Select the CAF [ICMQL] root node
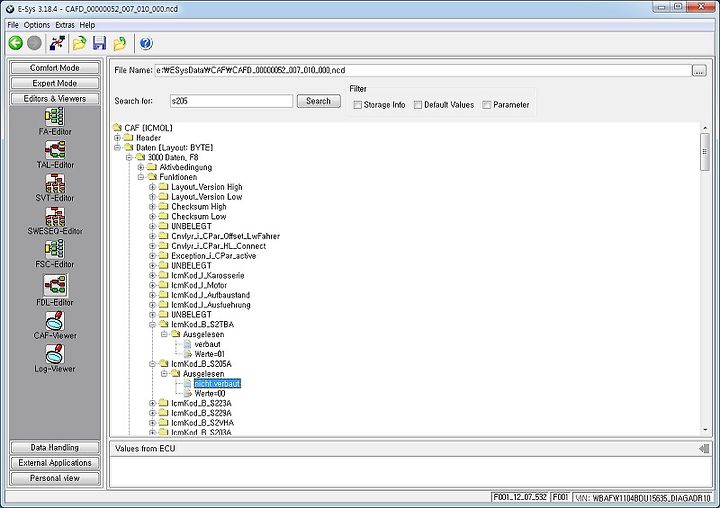720x508 pixels. click(148, 128)
